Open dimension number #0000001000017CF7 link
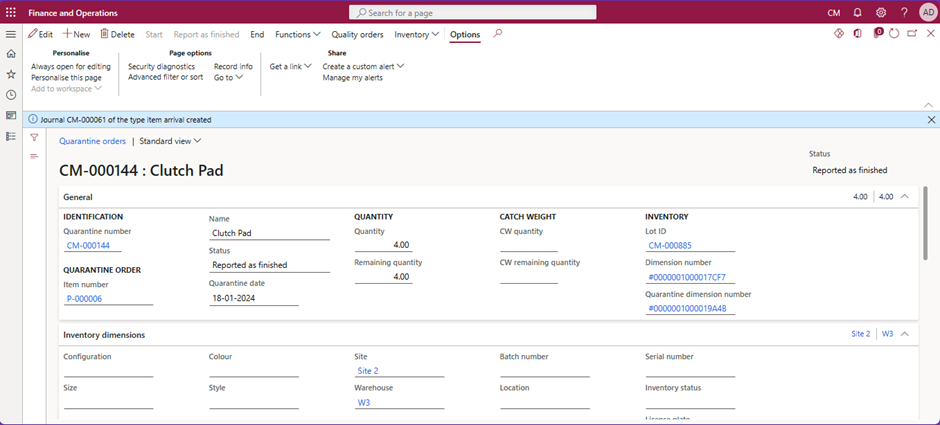The image size is (940, 425). 687,278
